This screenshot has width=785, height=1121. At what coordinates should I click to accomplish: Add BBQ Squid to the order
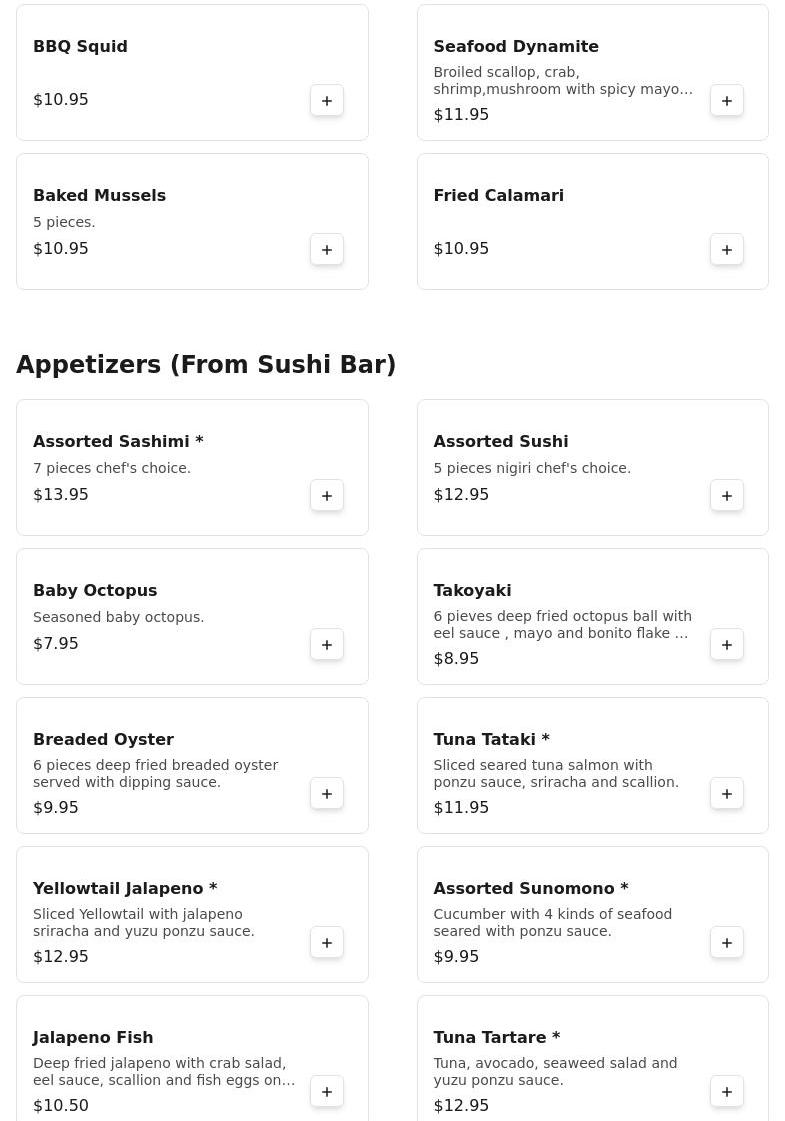(x=327, y=100)
